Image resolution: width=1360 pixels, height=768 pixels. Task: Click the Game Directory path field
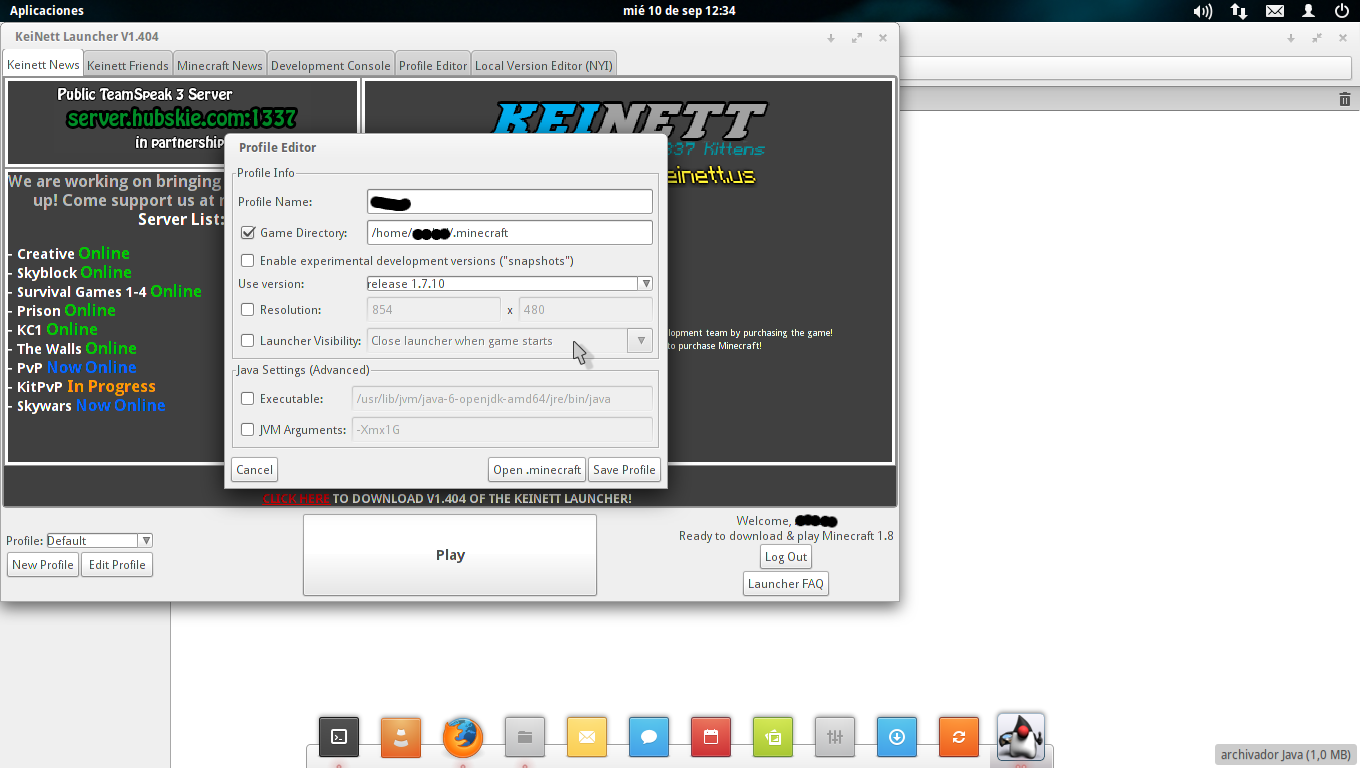(x=510, y=233)
